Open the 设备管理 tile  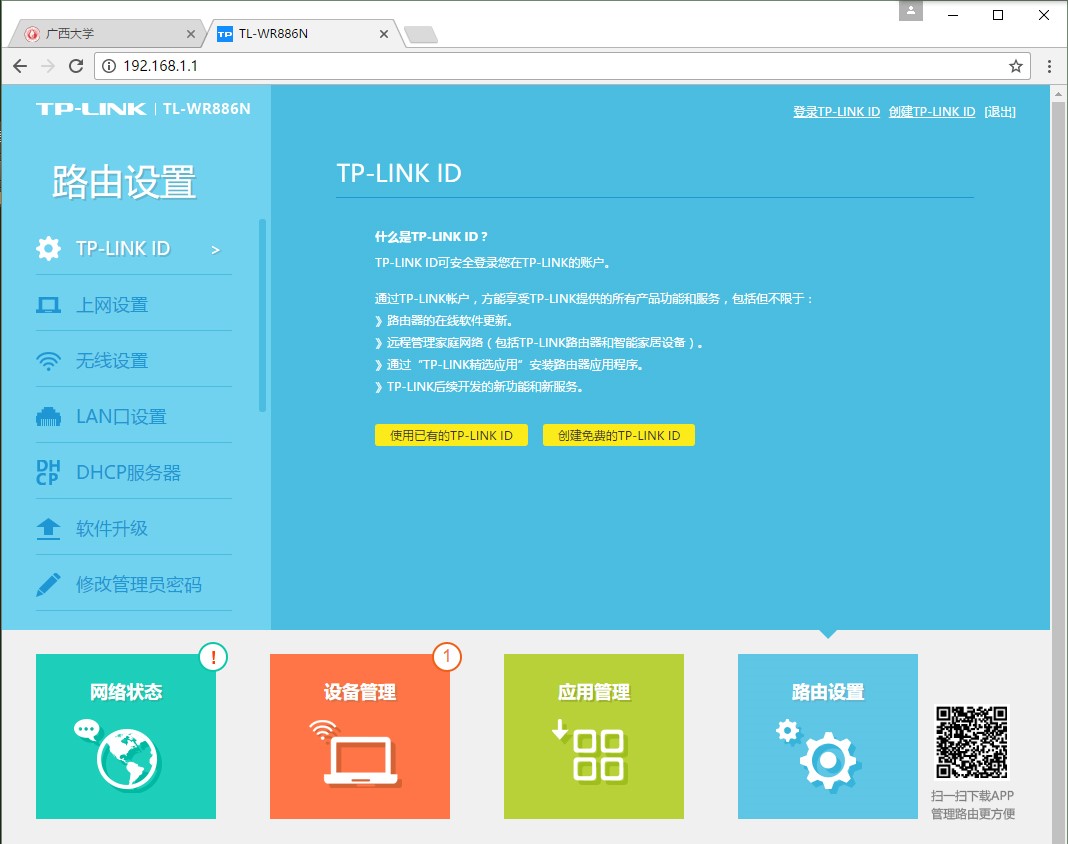click(x=360, y=736)
